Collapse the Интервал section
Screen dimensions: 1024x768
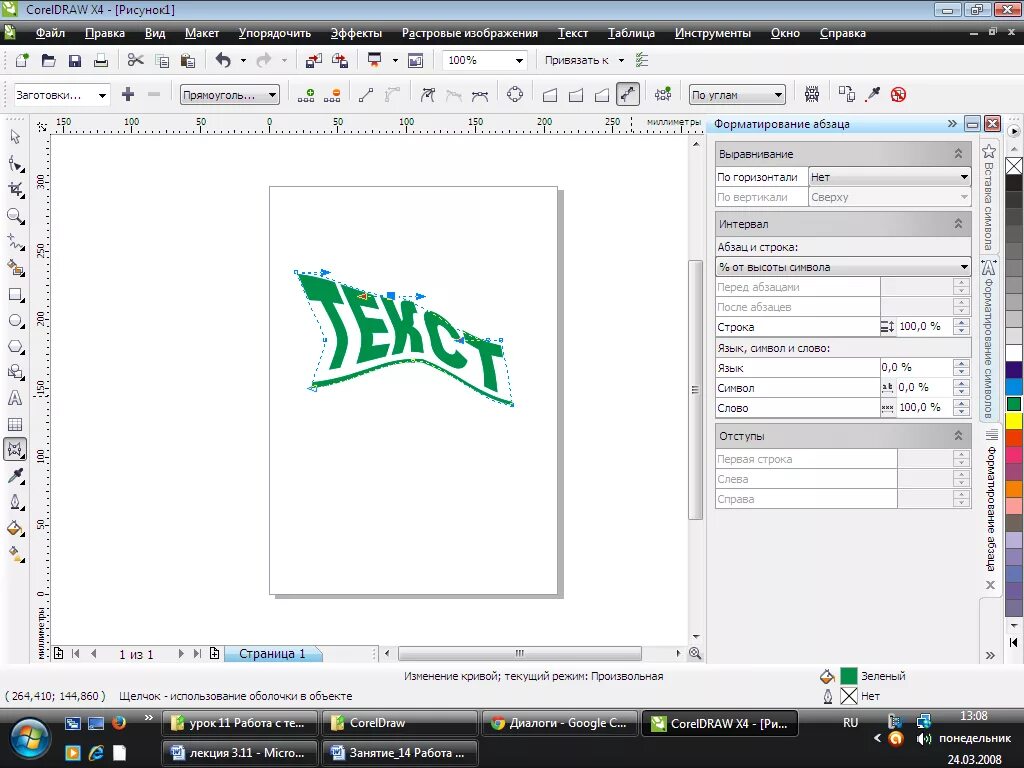point(958,224)
